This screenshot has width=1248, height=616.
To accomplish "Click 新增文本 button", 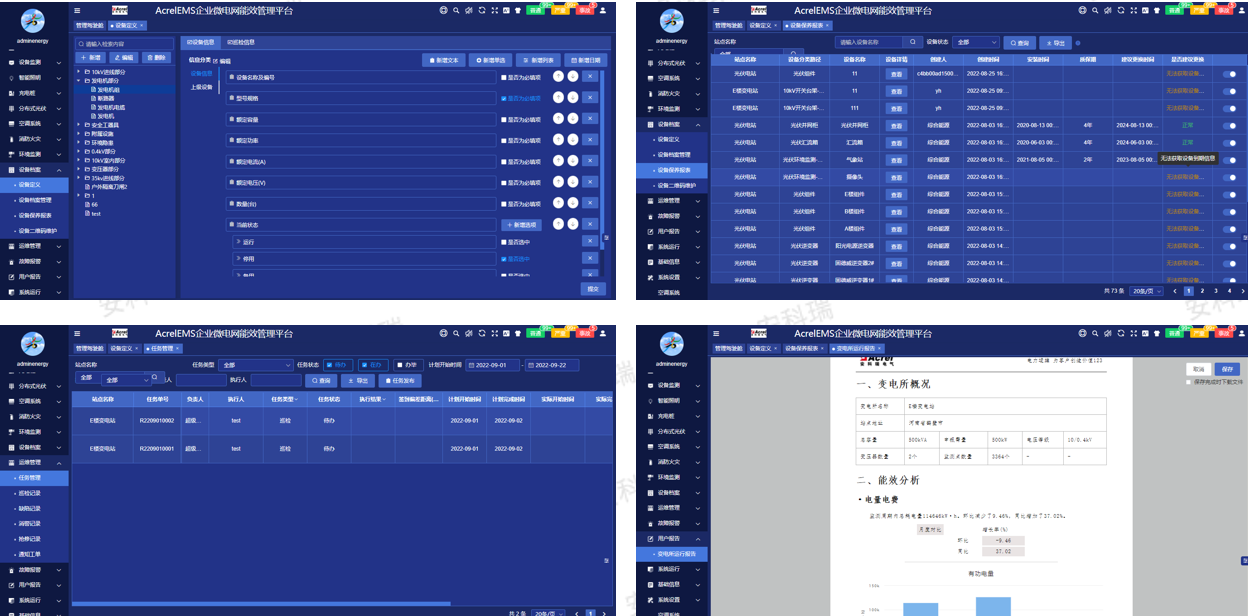I will 444,60.
